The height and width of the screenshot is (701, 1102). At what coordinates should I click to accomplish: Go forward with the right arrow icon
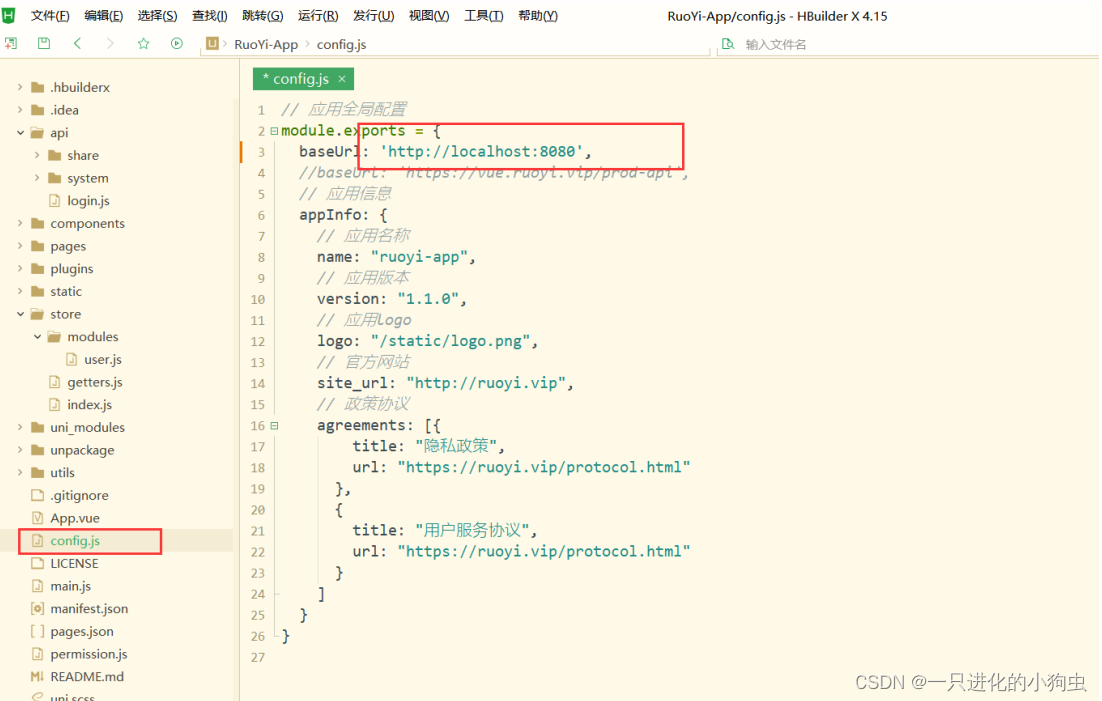(x=110, y=44)
